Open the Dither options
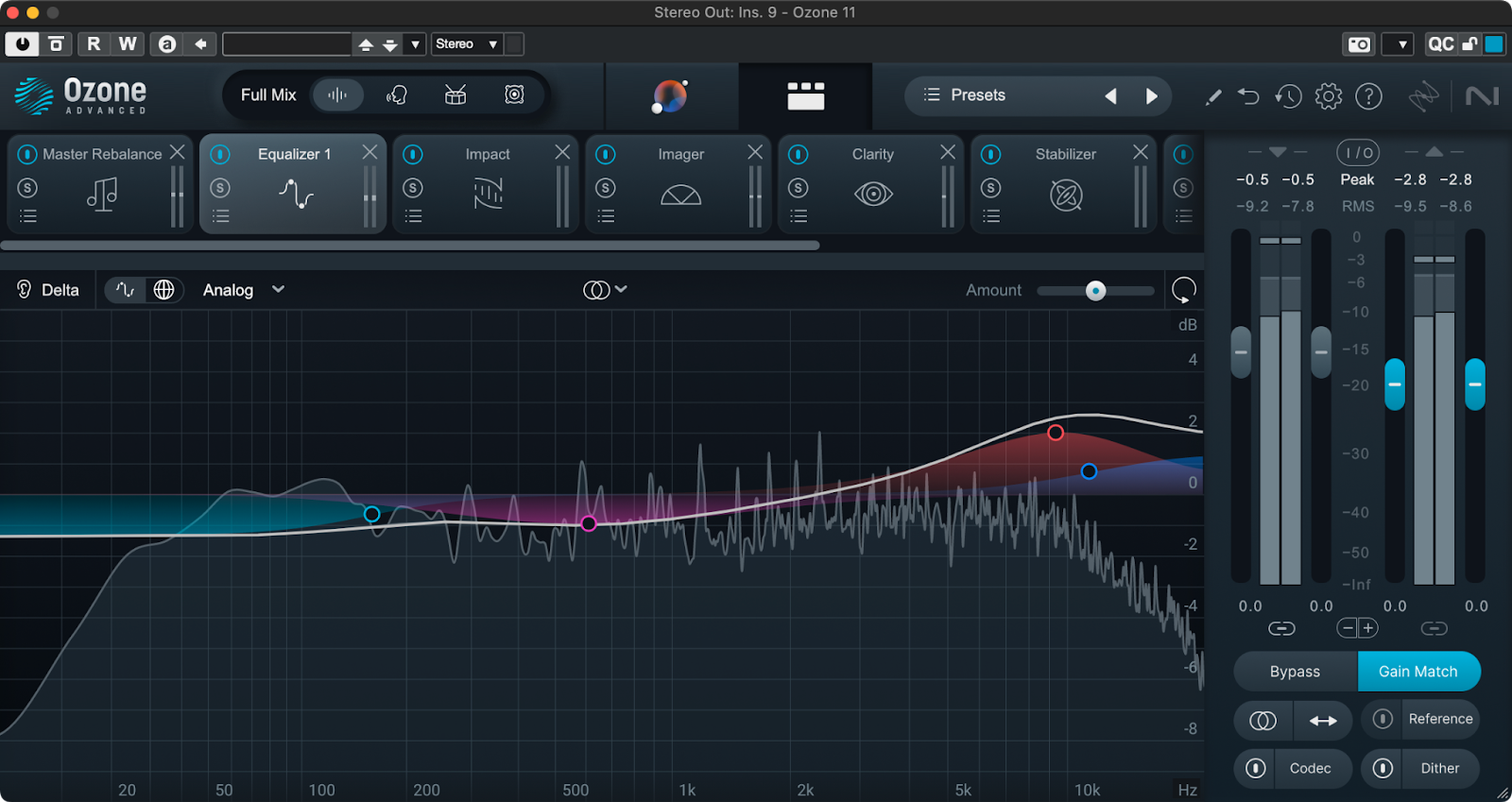The height and width of the screenshot is (802, 1512). tap(1439, 768)
